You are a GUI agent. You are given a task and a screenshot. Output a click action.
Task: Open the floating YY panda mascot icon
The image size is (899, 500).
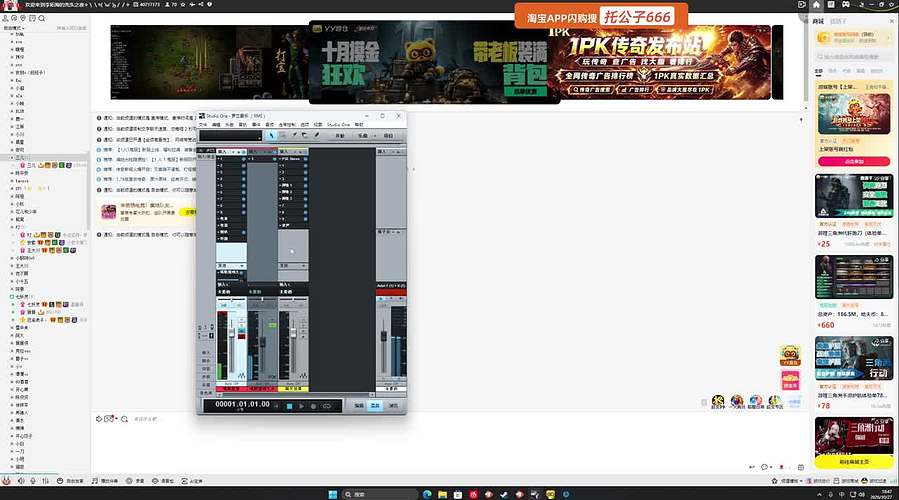790,356
